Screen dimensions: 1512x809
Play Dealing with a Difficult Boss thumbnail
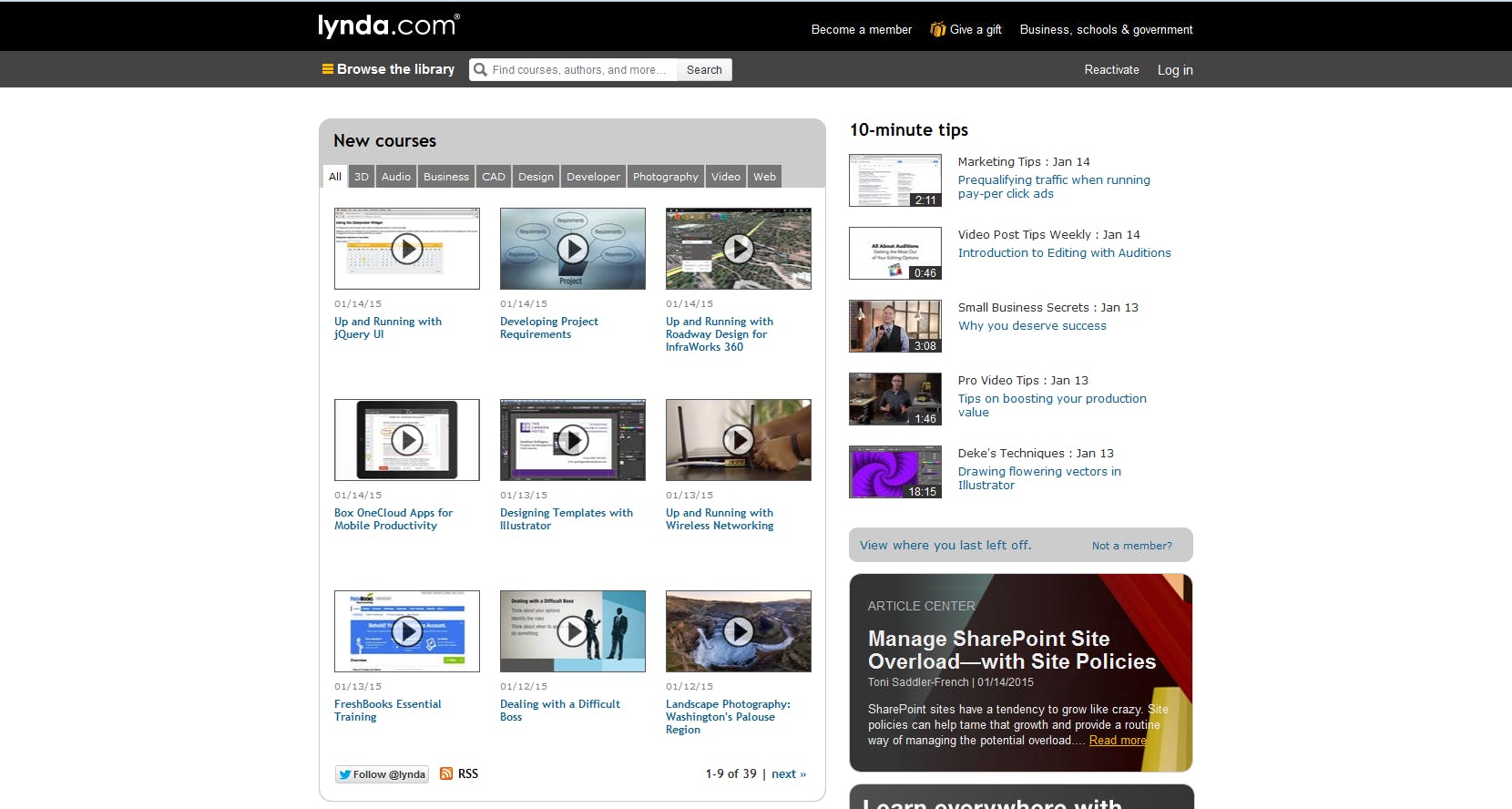click(x=573, y=631)
